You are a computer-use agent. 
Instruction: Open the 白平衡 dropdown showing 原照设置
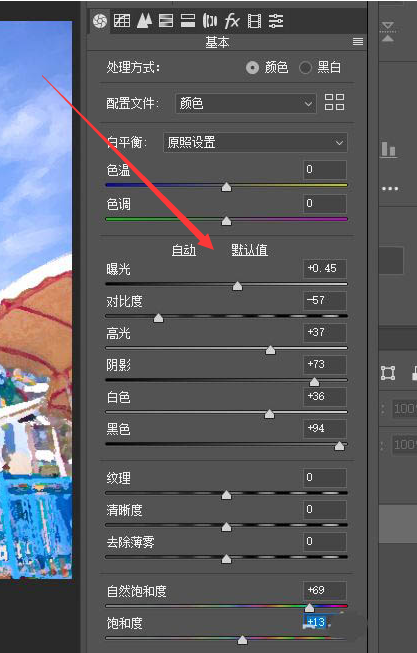coord(255,142)
